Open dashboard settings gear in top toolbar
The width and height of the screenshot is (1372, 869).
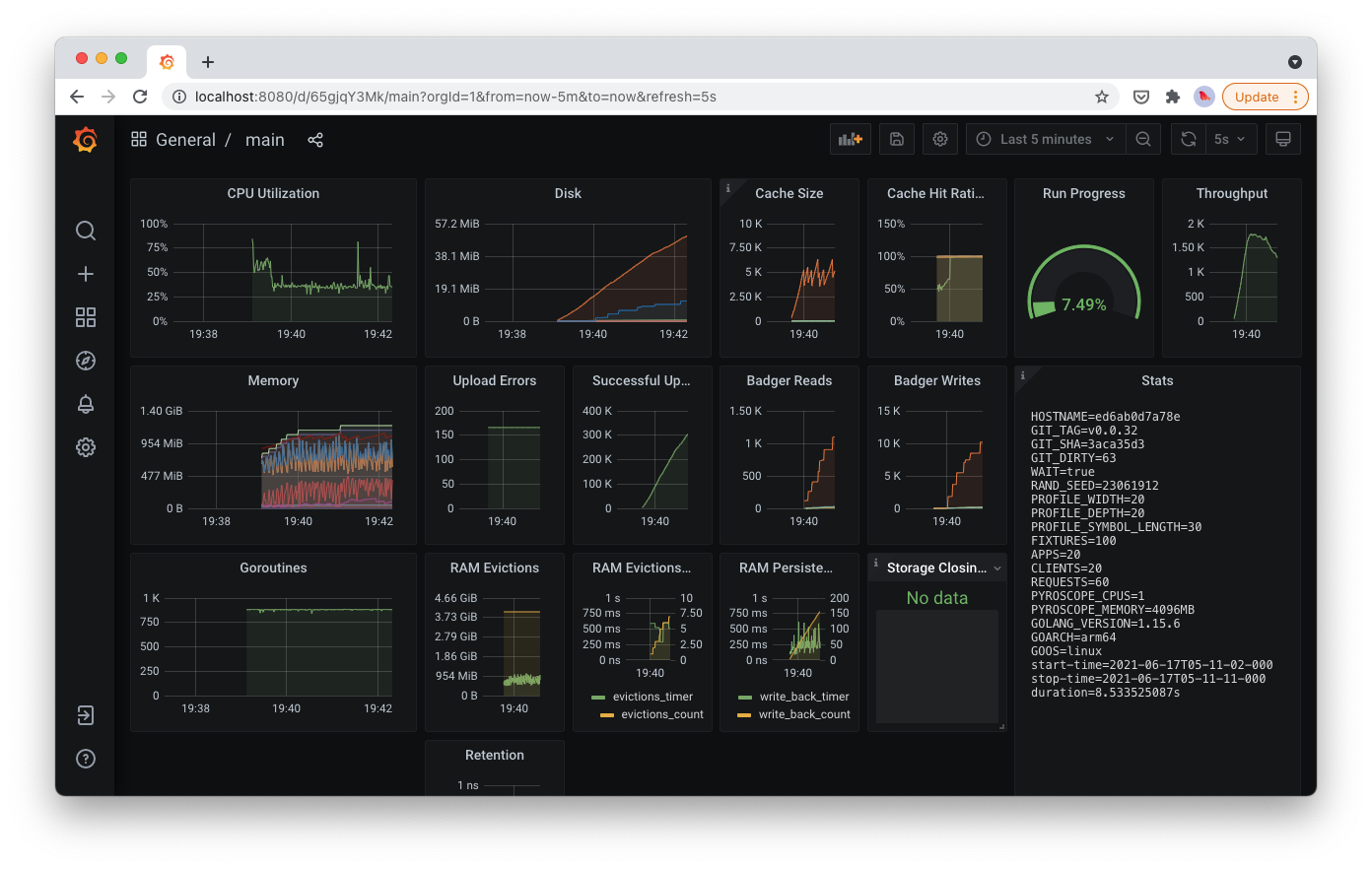pos(940,139)
